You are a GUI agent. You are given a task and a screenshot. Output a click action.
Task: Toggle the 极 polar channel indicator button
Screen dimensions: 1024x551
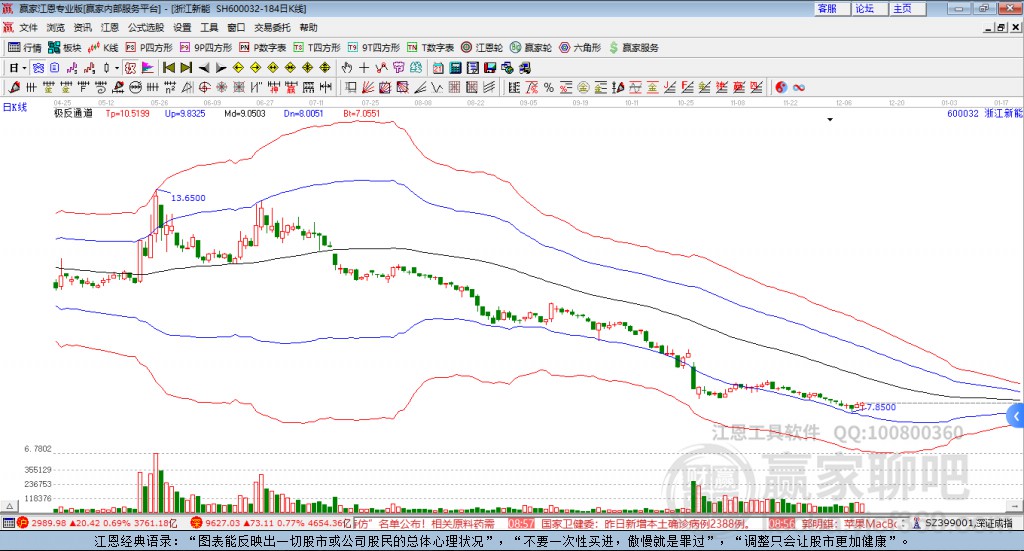131,68
